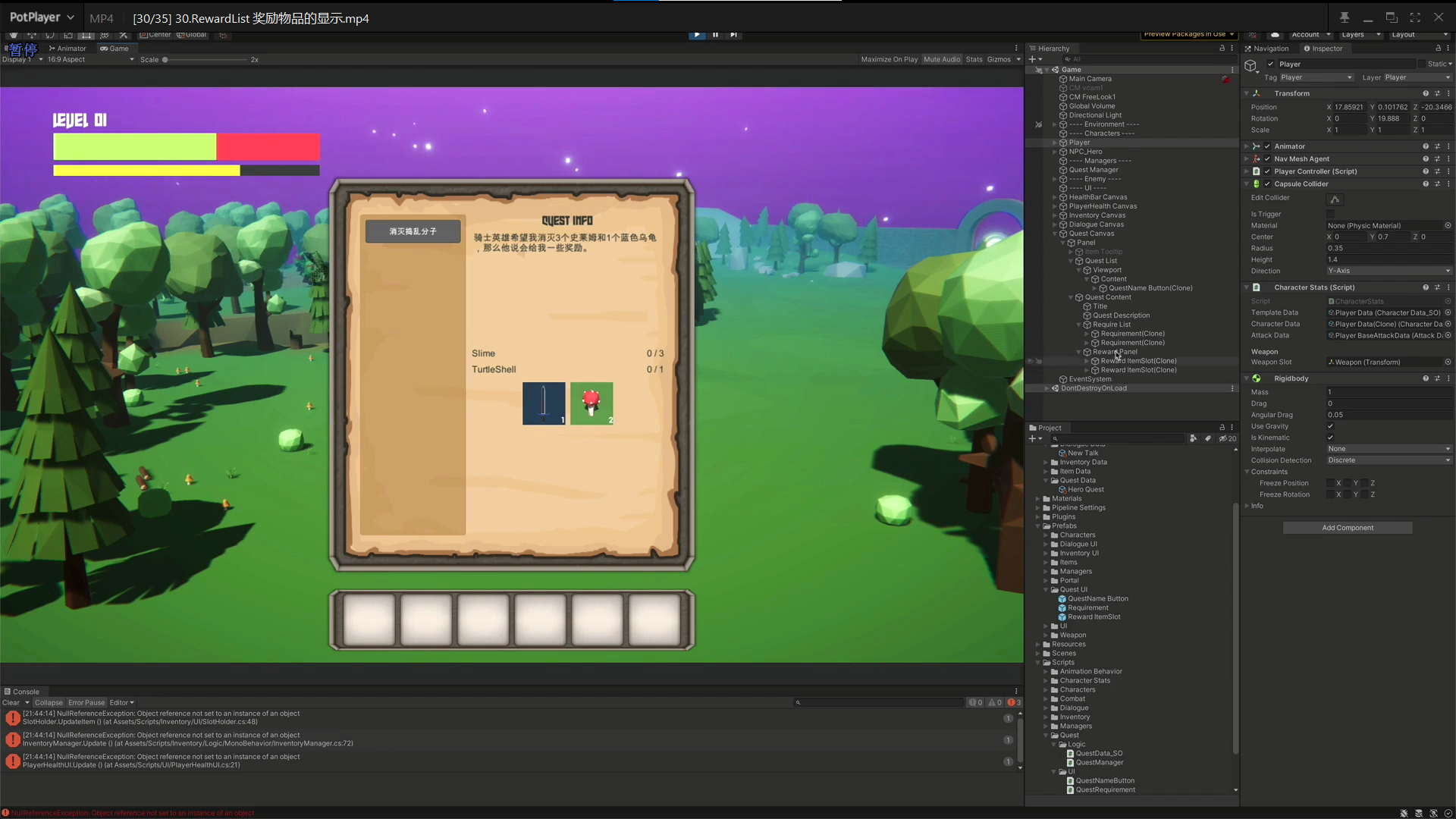Click Maximize On Play button
The image size is (1456, 819).
coord(889,59)
